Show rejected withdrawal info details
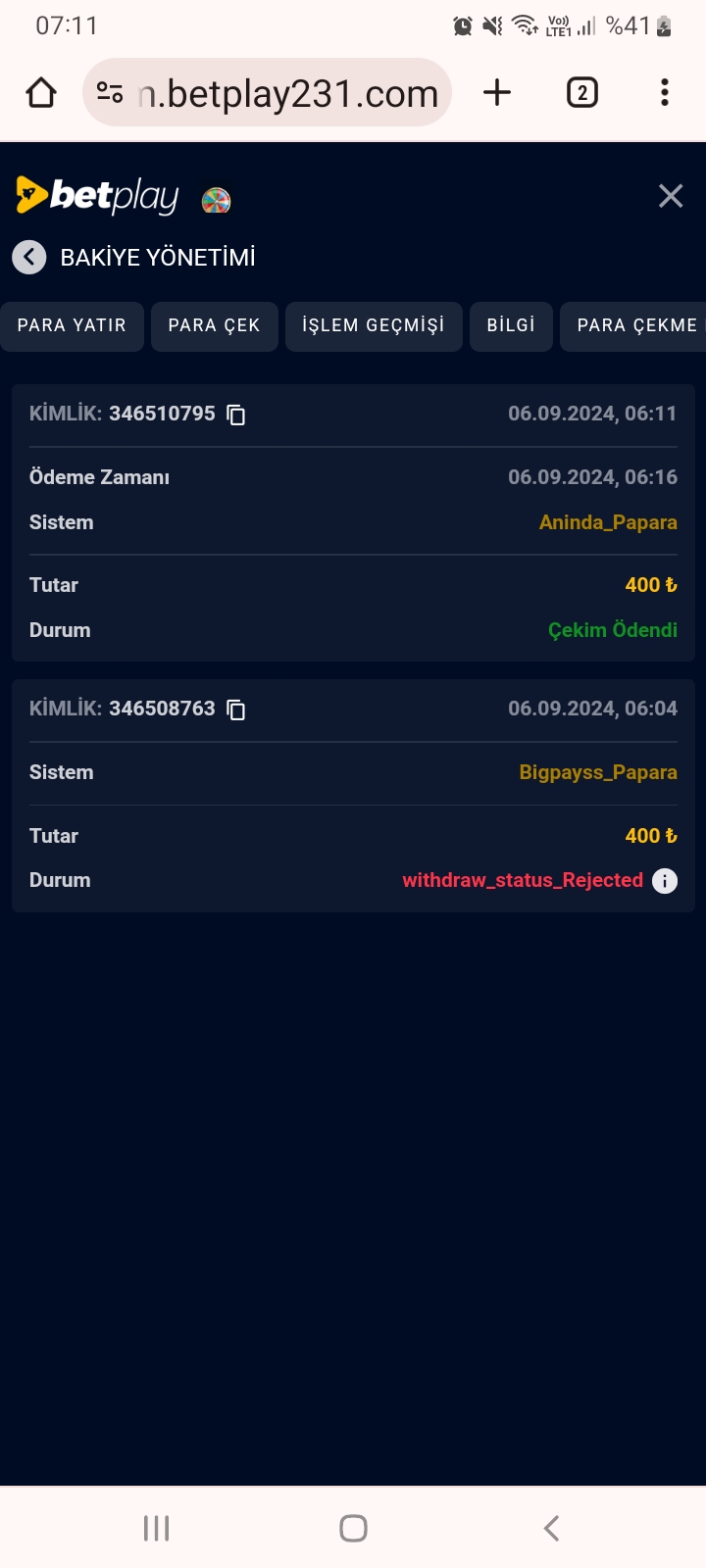Screen dimensions: 706x1568 tap(665, 881)
